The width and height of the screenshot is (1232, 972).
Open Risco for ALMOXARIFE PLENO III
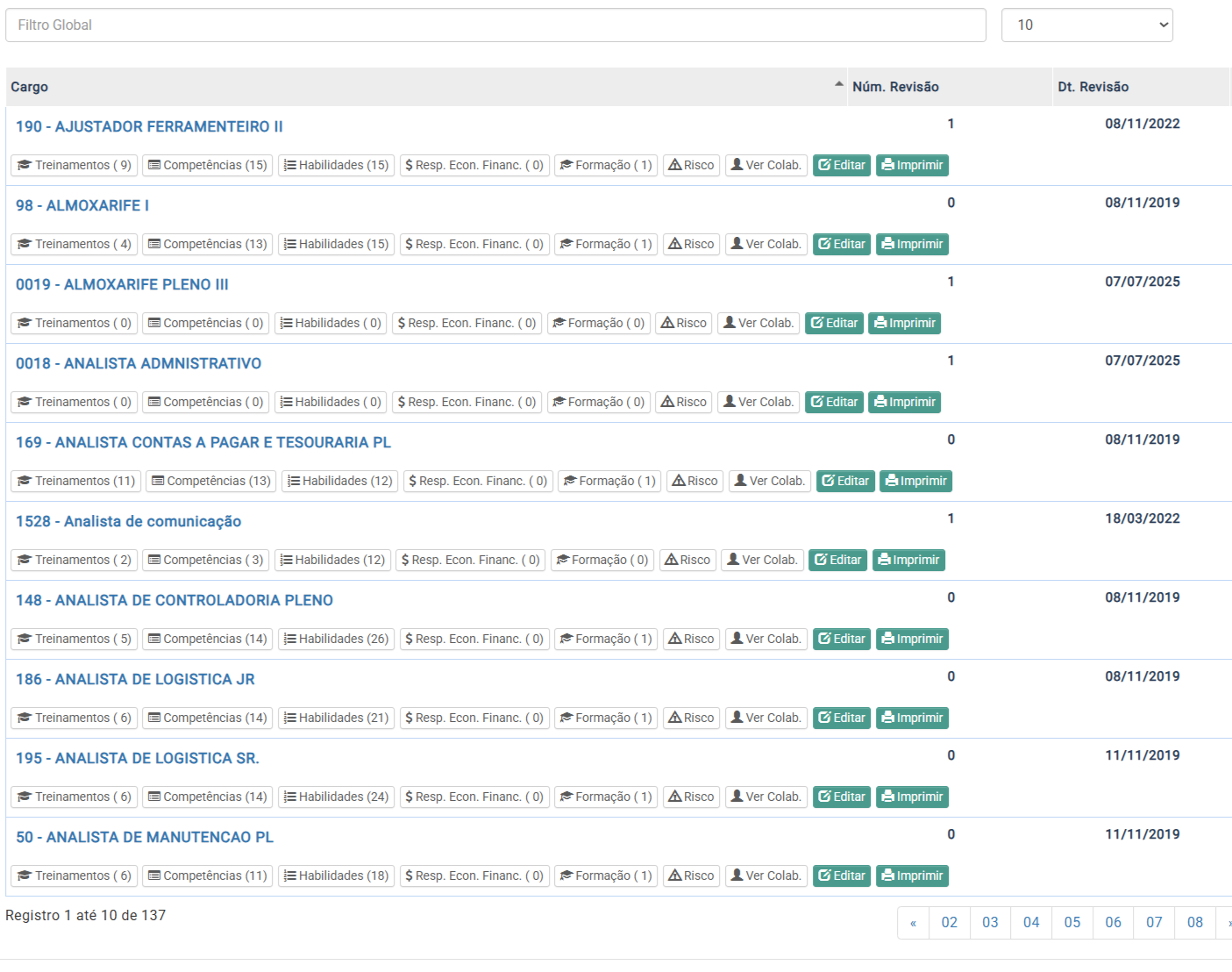coord(683,323)
